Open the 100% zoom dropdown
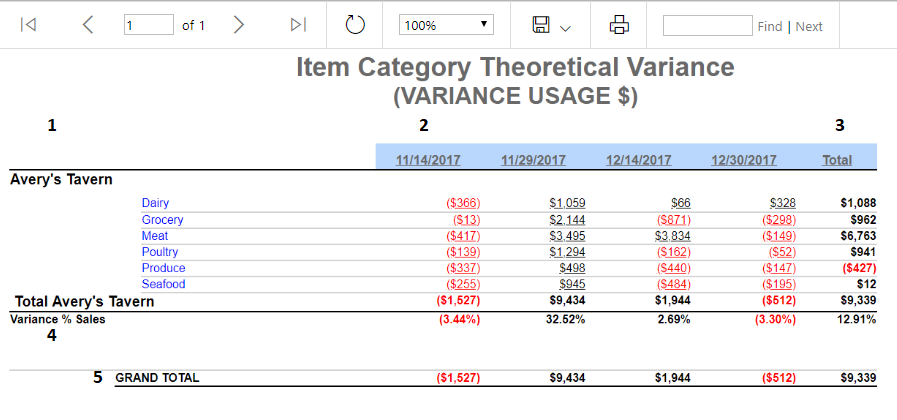This screenshot has height=420, width=897. pyautogui.click(x=446, y=25)
